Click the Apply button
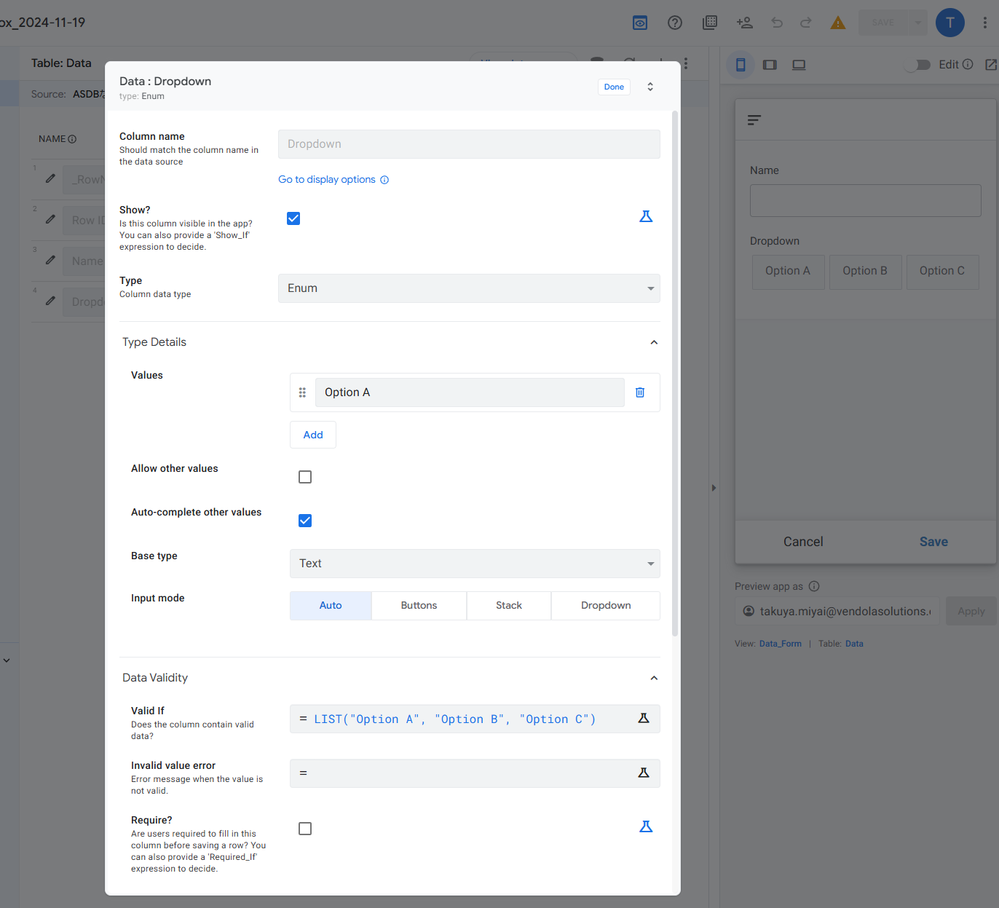The image size is (999, 908). coord(971,611)
